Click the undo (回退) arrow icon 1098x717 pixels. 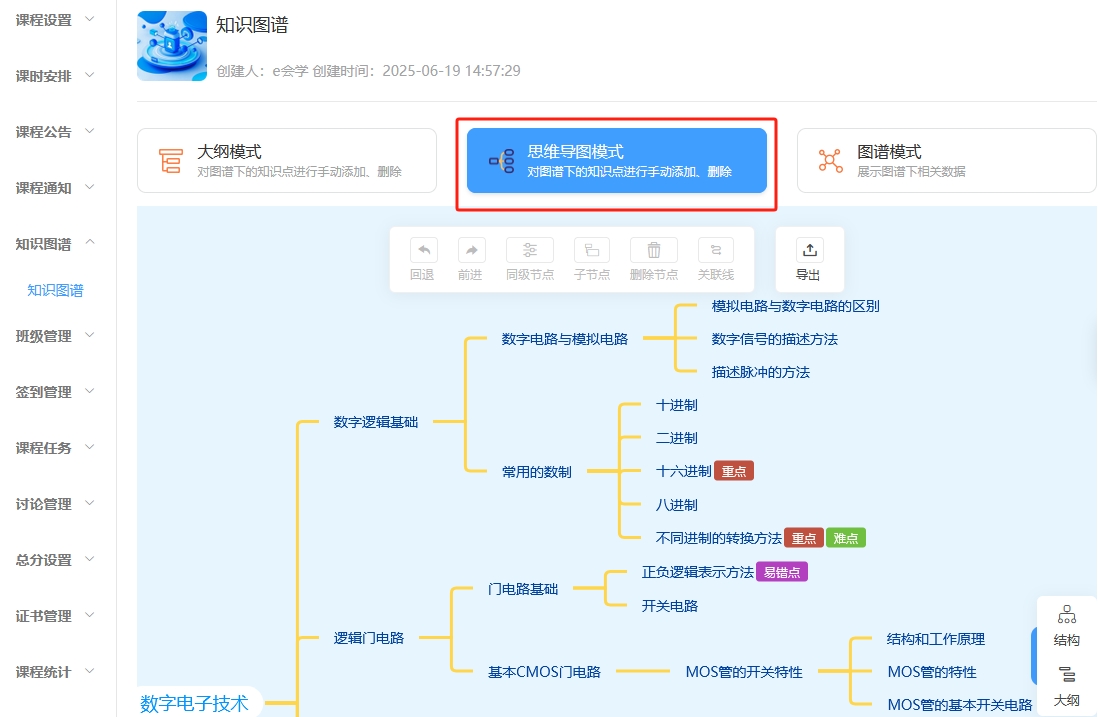point(422,251)
